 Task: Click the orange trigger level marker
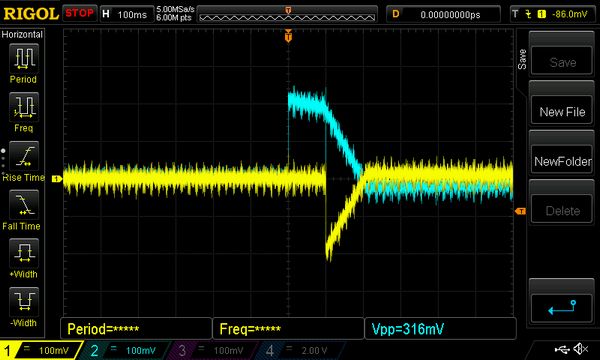point(520,211)
